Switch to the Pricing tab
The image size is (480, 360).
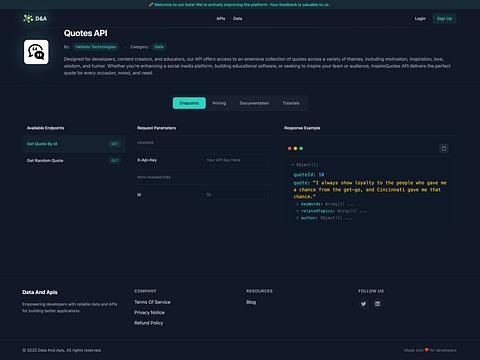[219, 103]
